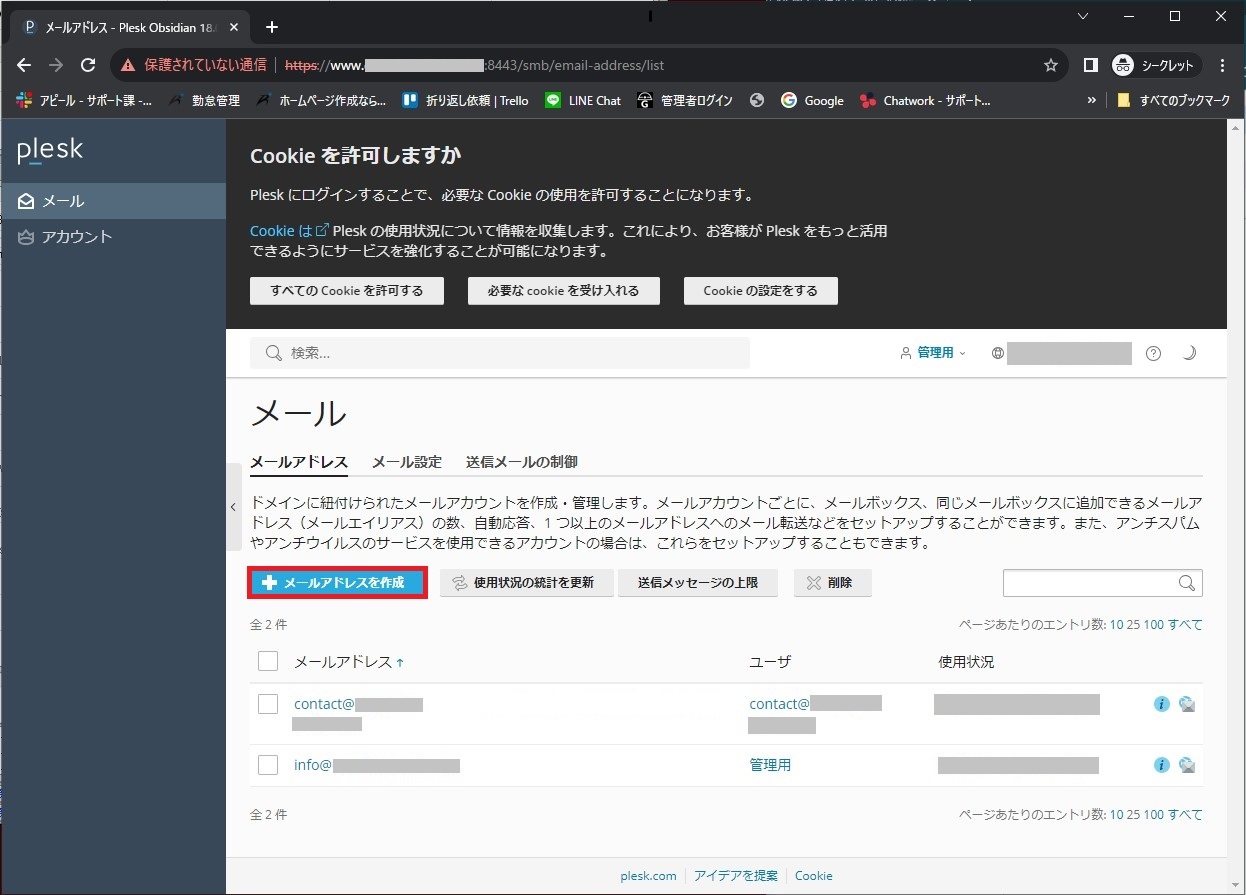
Task: Open アカウント in the sidebar
Action: click(x=76, y=237)
